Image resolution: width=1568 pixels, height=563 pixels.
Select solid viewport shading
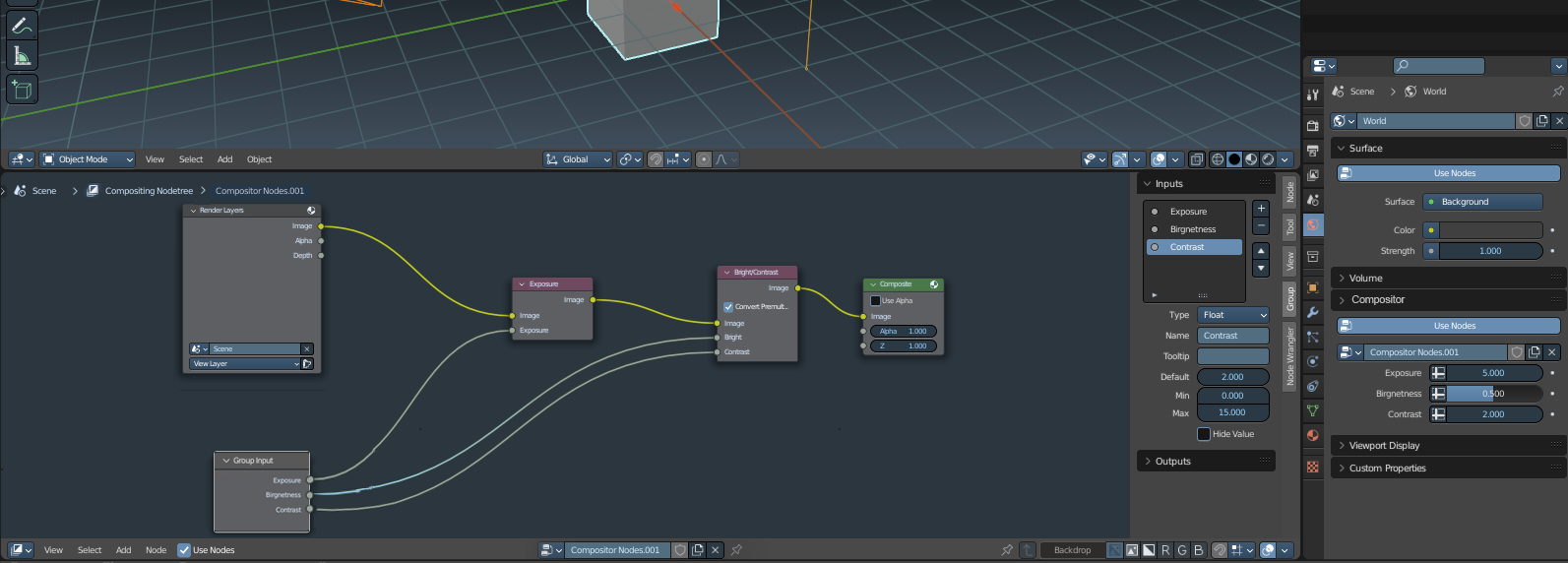[1234, 159]
